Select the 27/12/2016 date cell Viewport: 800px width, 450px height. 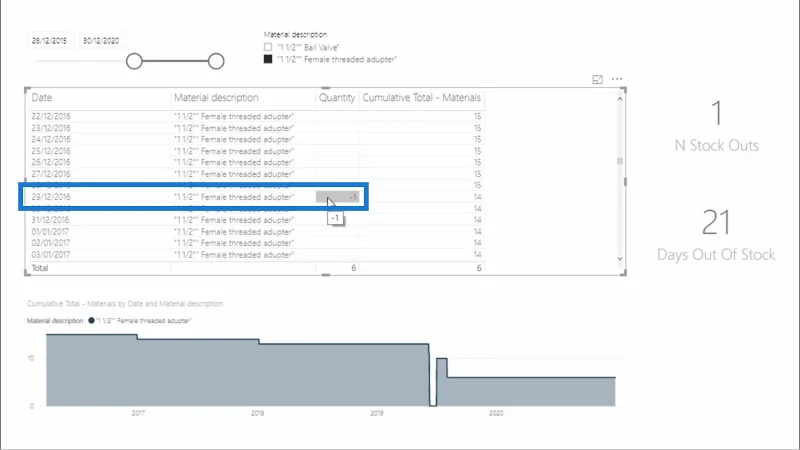point(51,174)
